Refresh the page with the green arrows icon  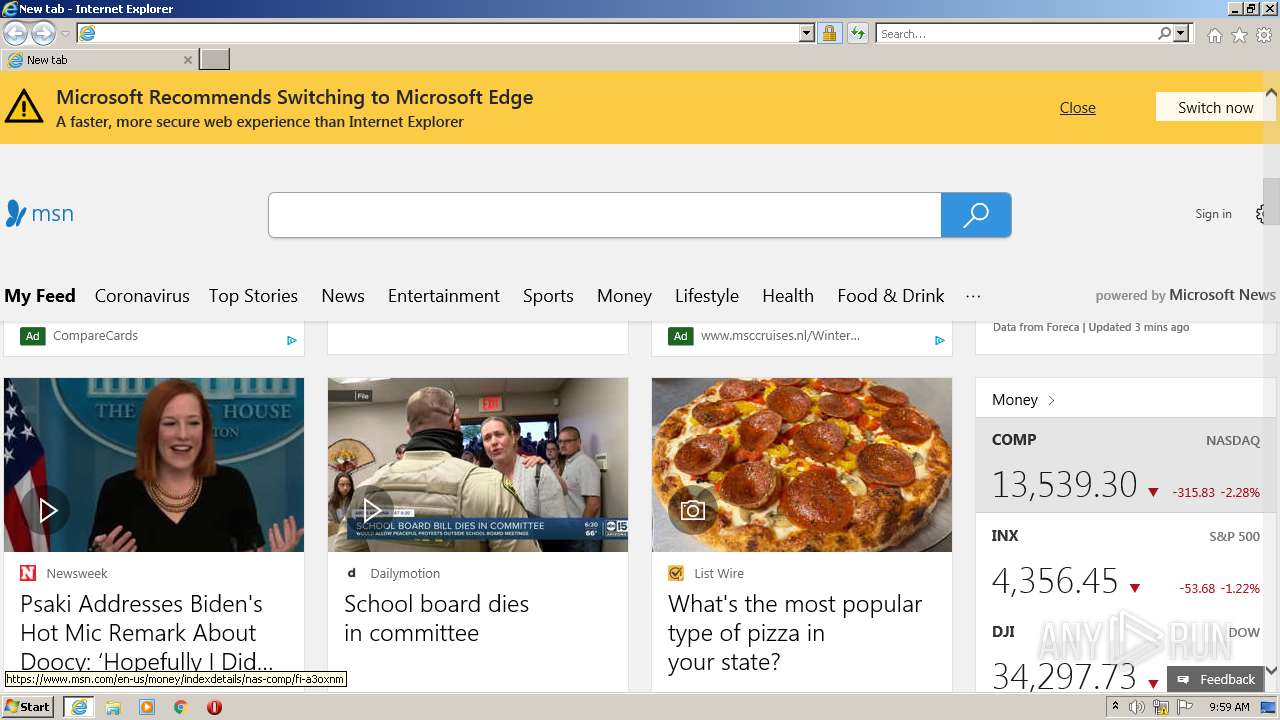858,34
